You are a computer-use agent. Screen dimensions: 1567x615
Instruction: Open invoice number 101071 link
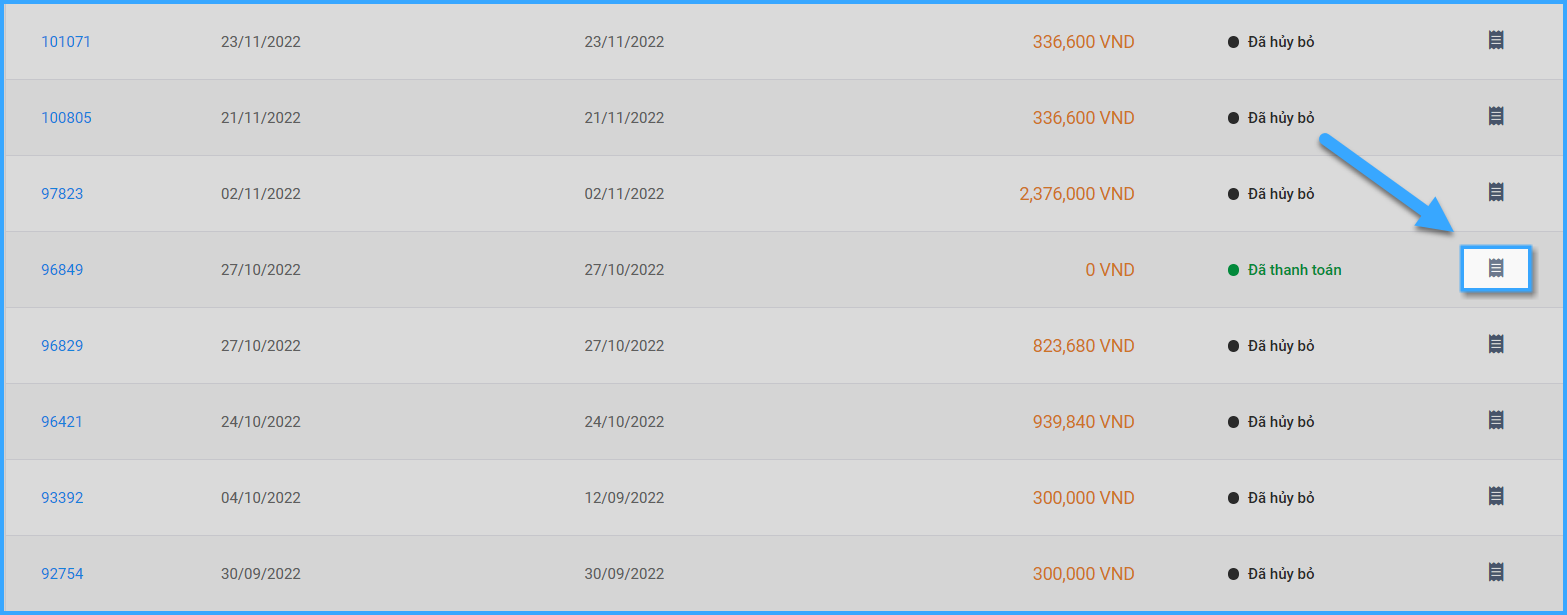tap(66, 42)
